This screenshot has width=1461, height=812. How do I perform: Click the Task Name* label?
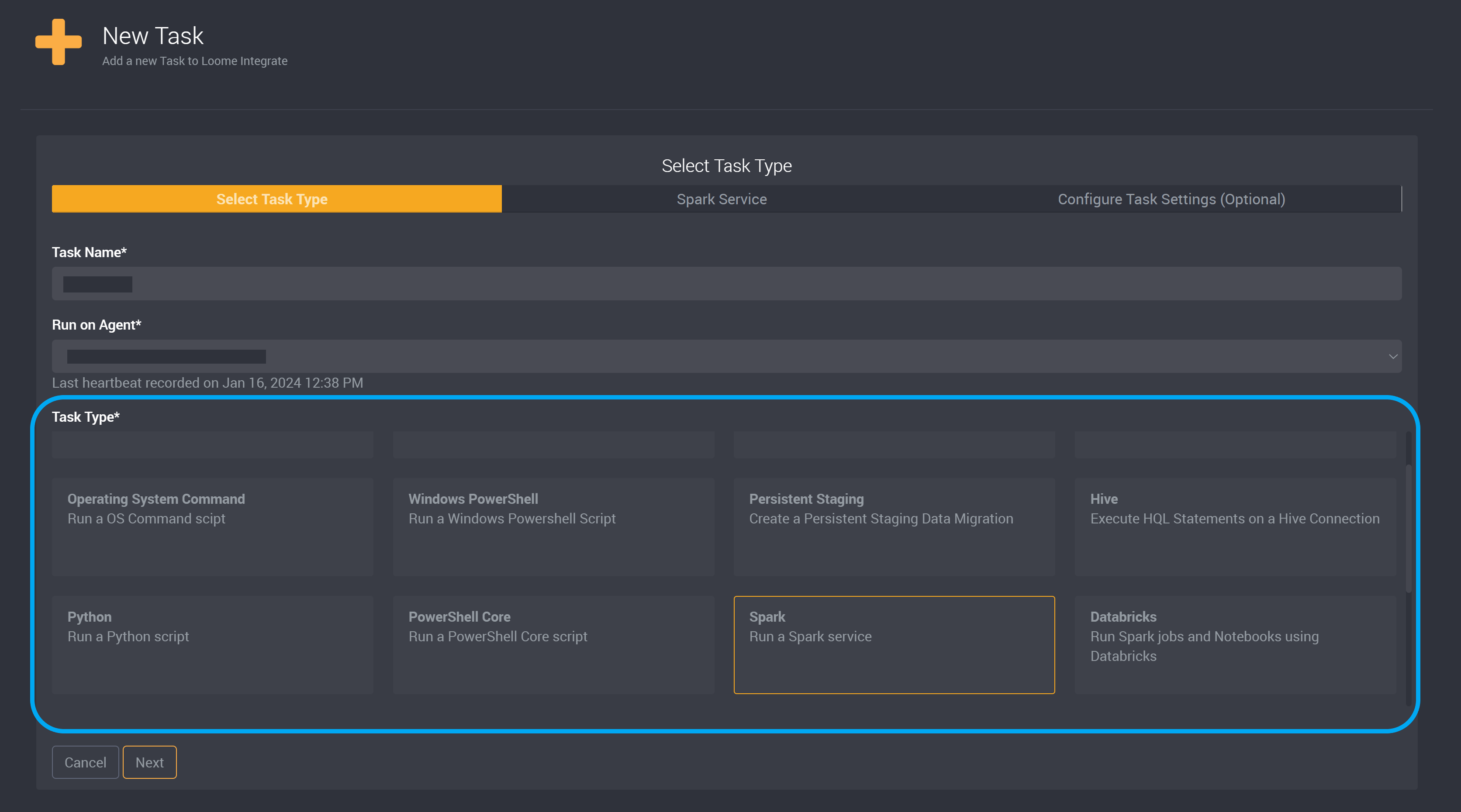pyautogui.click(x=89, y=252)
